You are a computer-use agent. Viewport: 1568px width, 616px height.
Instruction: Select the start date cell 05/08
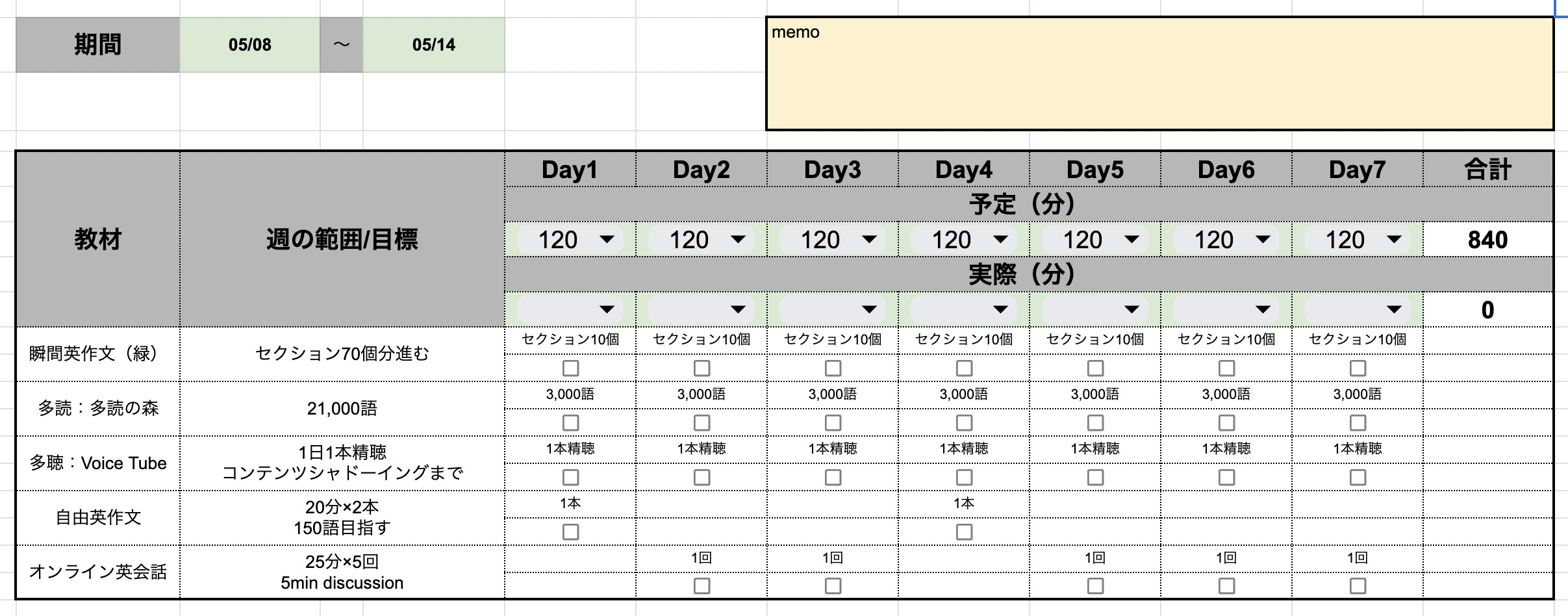pyautogui.click(x=250, y=45)
